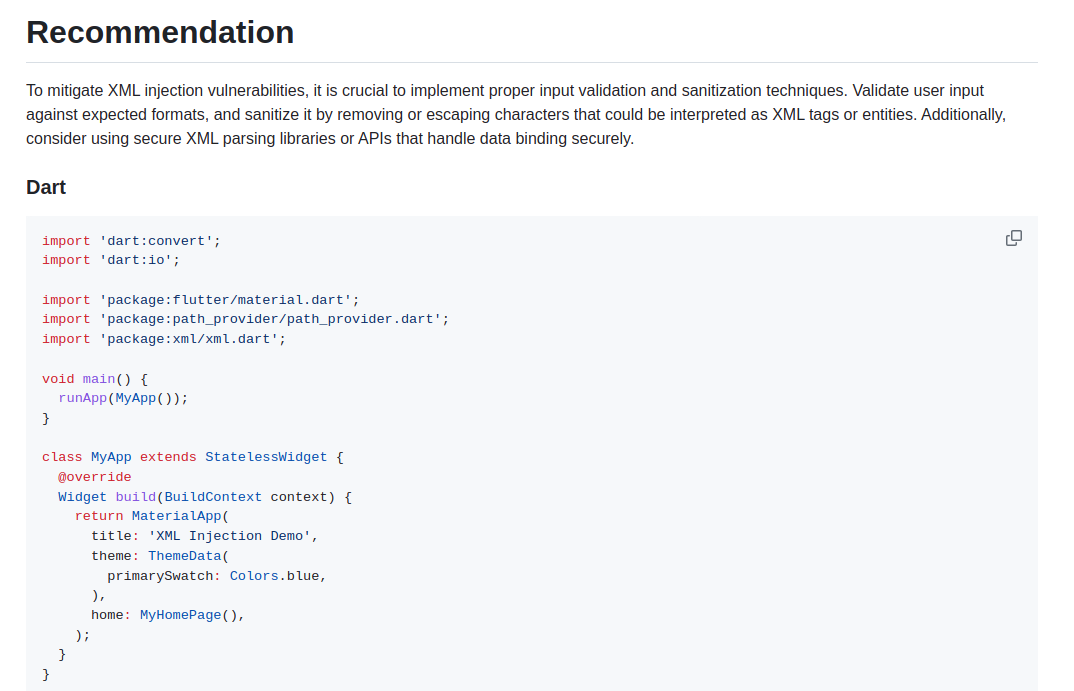Viewport: 1074px width, 691px height.
Task: Select the @override annotation
Action: 95,477
